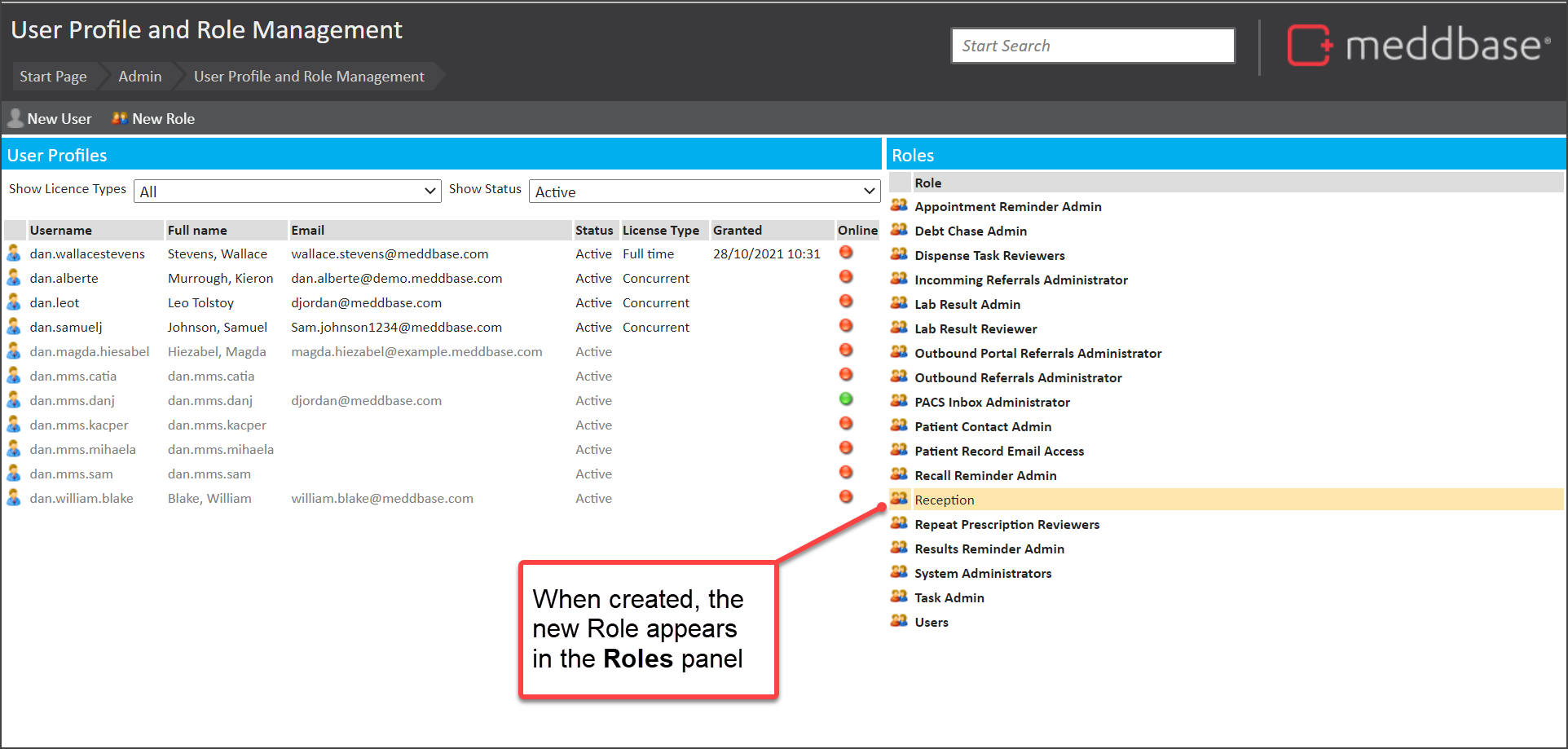Navigate to Admin breadcrumb
The height and width of the screenshot is (749, 1568).
tap(140, 77)
